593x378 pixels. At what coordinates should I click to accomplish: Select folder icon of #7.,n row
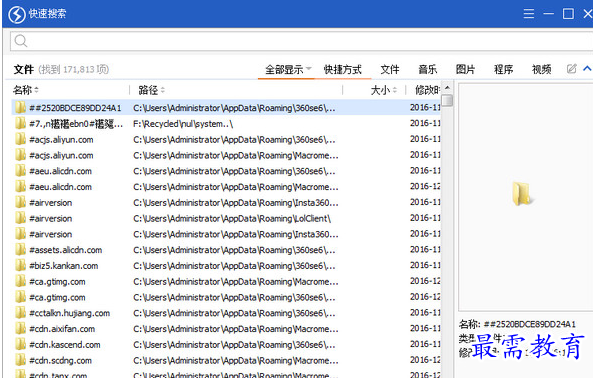pyautogui.click(x=20, y=124)
